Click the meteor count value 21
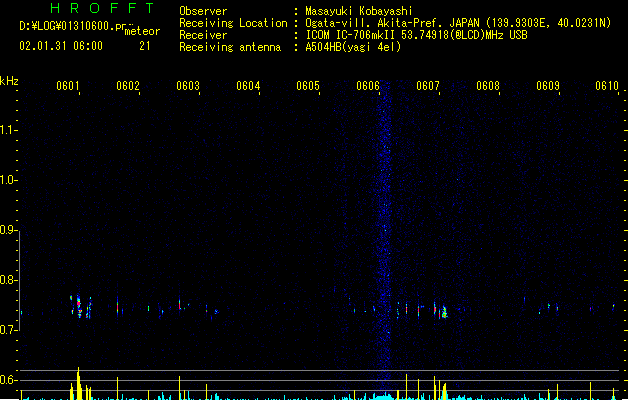Image resolution: width=629 pixels, height=400 pixels. tap(145, 46)
